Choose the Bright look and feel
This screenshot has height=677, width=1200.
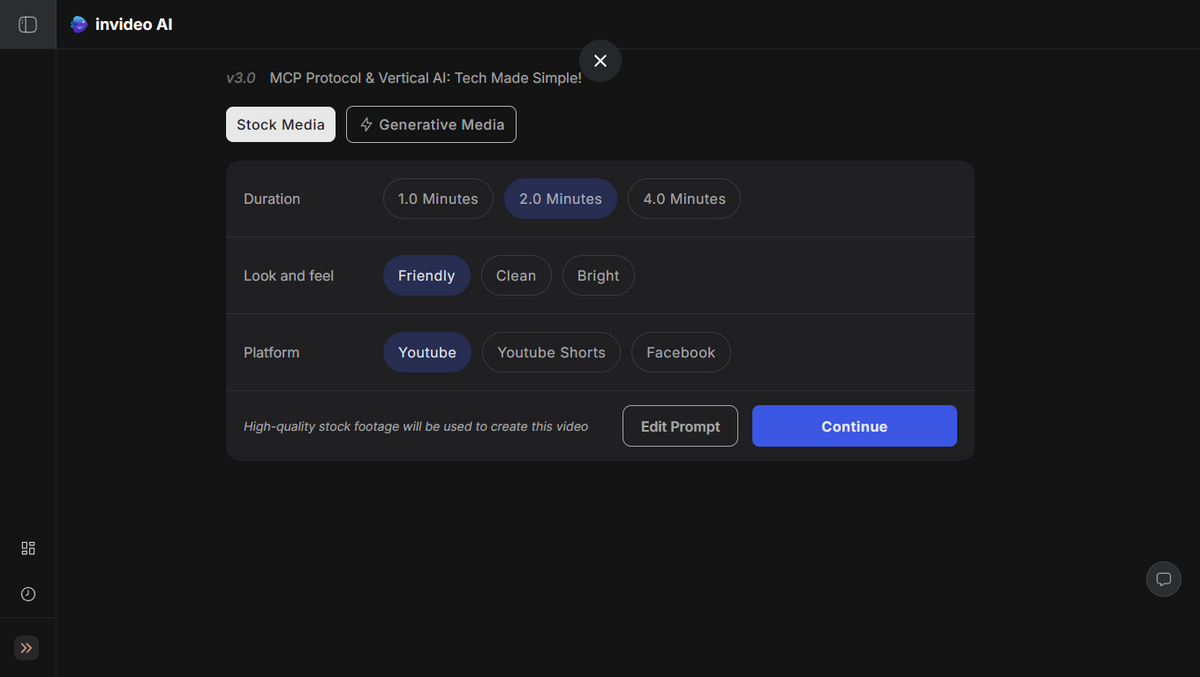tap(598, 276)
